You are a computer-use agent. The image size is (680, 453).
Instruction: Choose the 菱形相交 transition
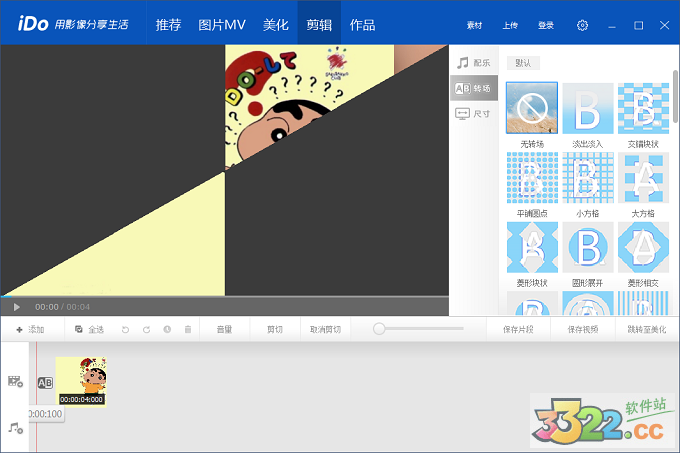tap(643, 247)
